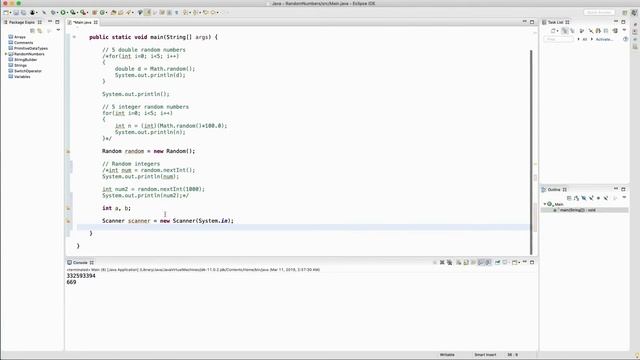Viewport: 640px width, 360px height.
Task: Open the Open Console dropdown arrow
Action: (519, 263)
